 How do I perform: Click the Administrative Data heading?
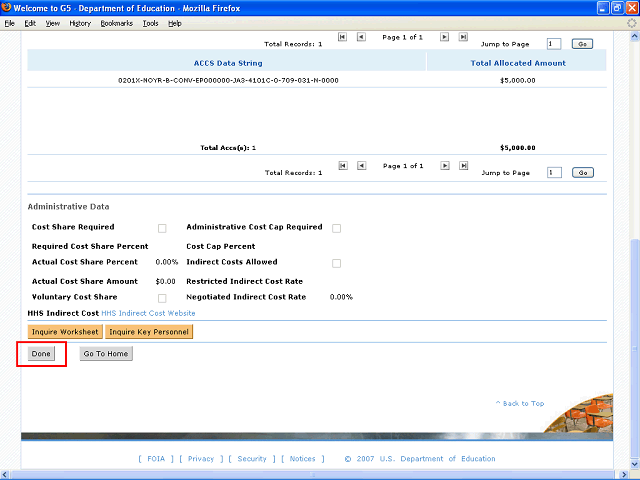(68, 207)
